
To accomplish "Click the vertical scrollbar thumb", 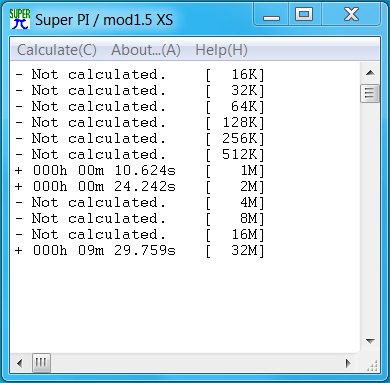I will pos(370,93).
